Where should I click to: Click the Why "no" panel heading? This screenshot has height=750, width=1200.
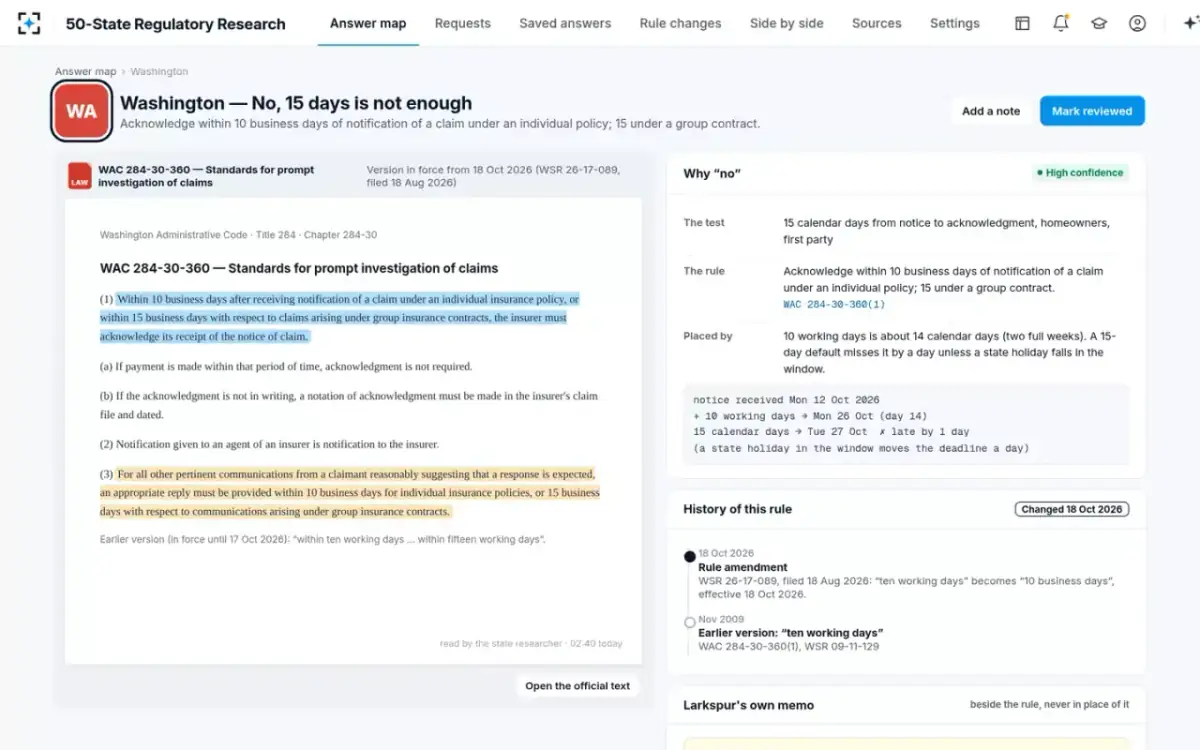pyautogui.click(x=712, y=174)
